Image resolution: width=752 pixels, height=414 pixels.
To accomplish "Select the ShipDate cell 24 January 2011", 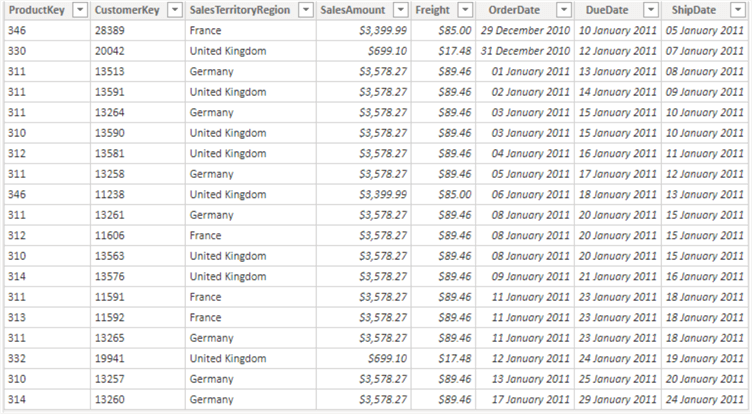I will pyautogui.click(x=705, y=399).
